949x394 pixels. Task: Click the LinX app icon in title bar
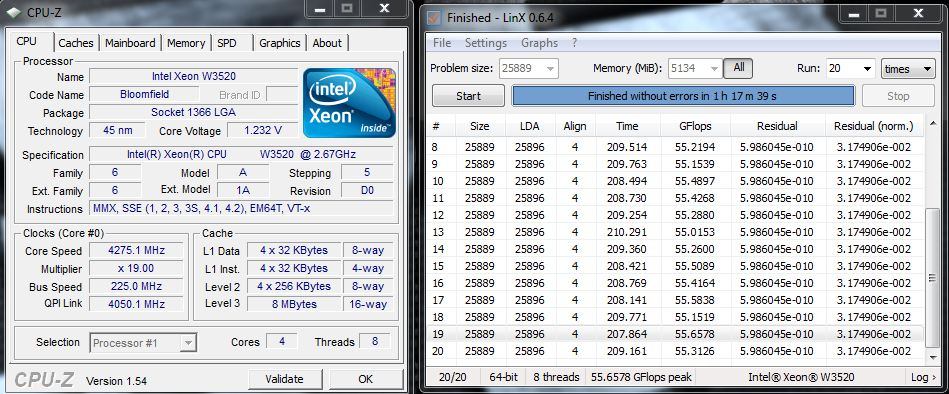point(433,18)
